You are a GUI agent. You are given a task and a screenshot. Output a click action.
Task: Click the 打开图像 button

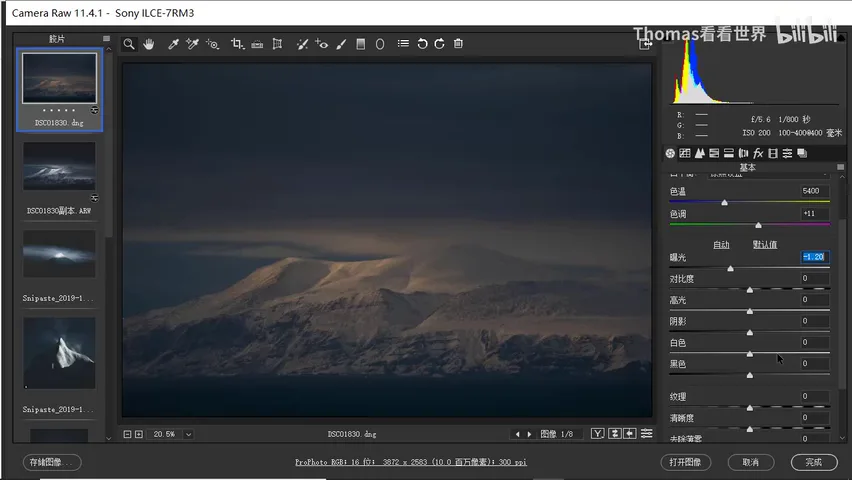tap(685, 462)
